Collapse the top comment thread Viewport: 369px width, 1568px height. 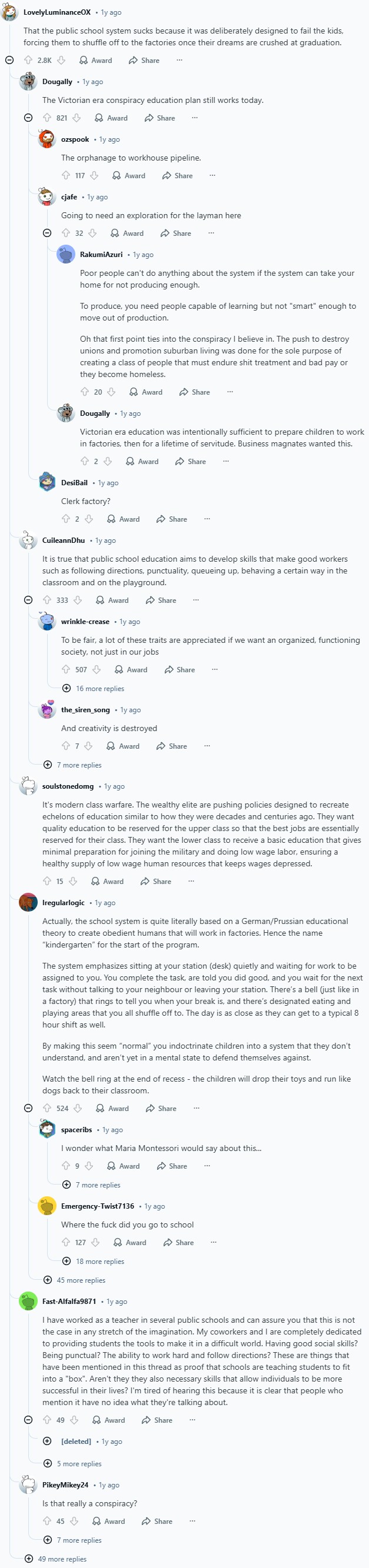pyautogui.click(x=8, y=59)
